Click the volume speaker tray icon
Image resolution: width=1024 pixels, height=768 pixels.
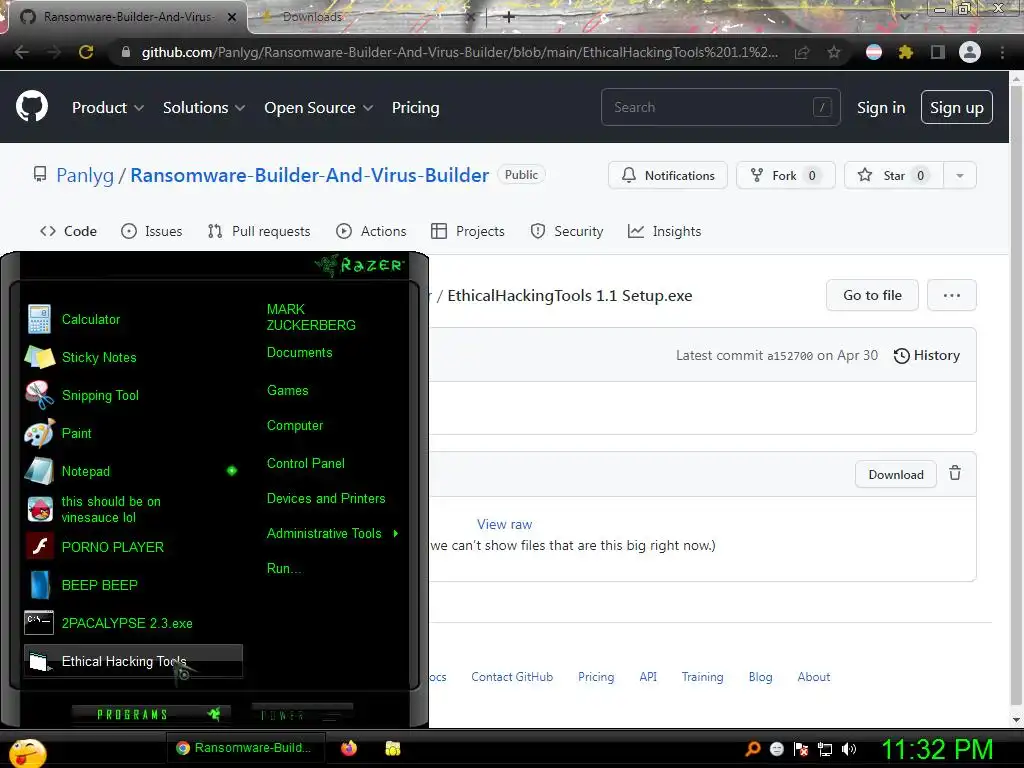pos(849,749)
